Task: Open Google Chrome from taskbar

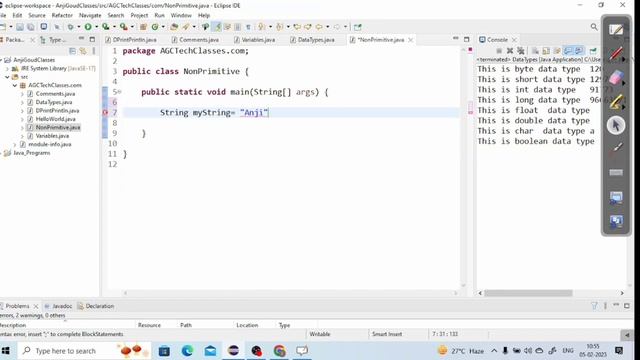Action: (280, 351)
